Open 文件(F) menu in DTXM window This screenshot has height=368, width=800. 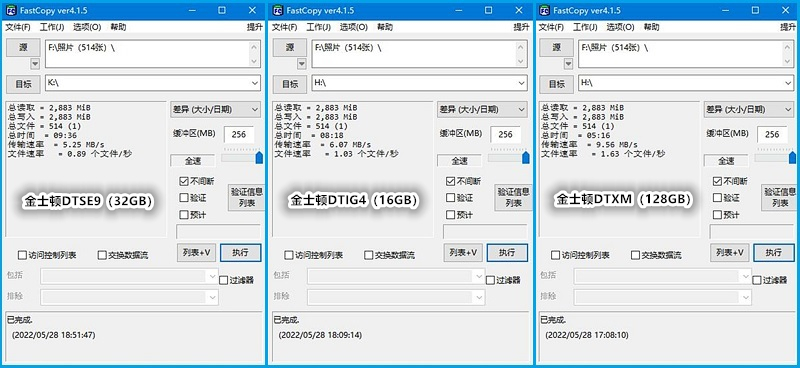tap(552, 27)
